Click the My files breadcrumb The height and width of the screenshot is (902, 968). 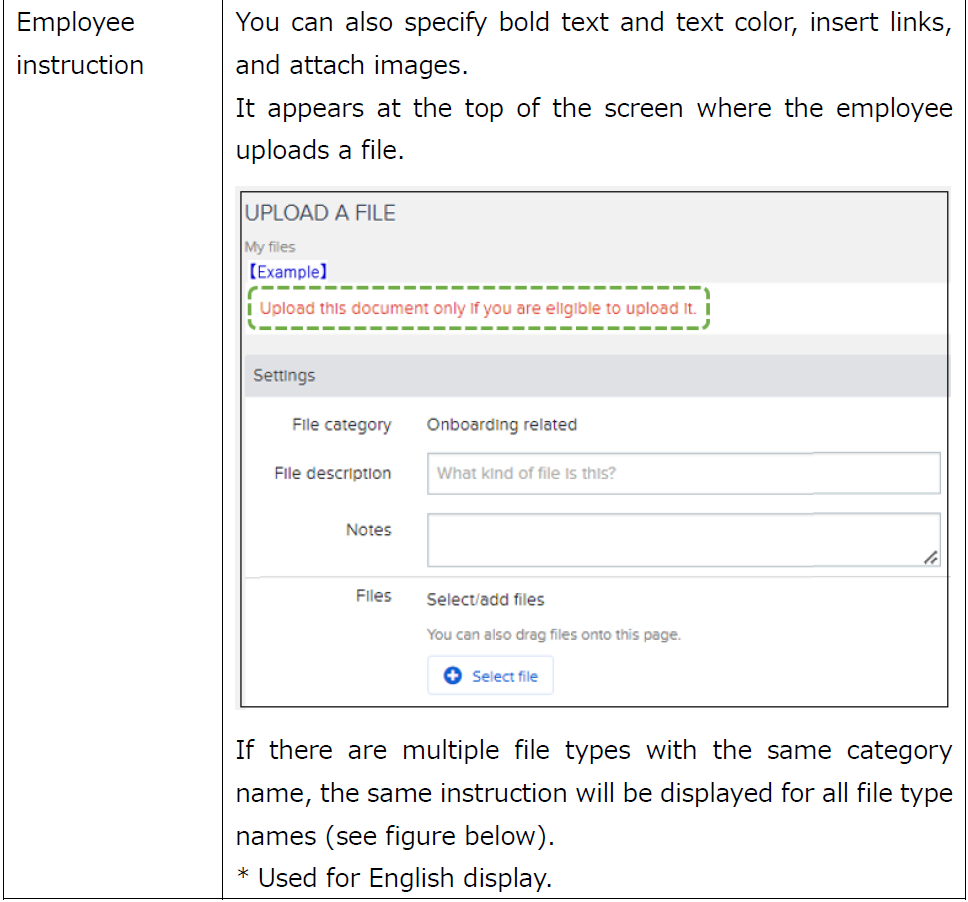click(x=270, y=247)
